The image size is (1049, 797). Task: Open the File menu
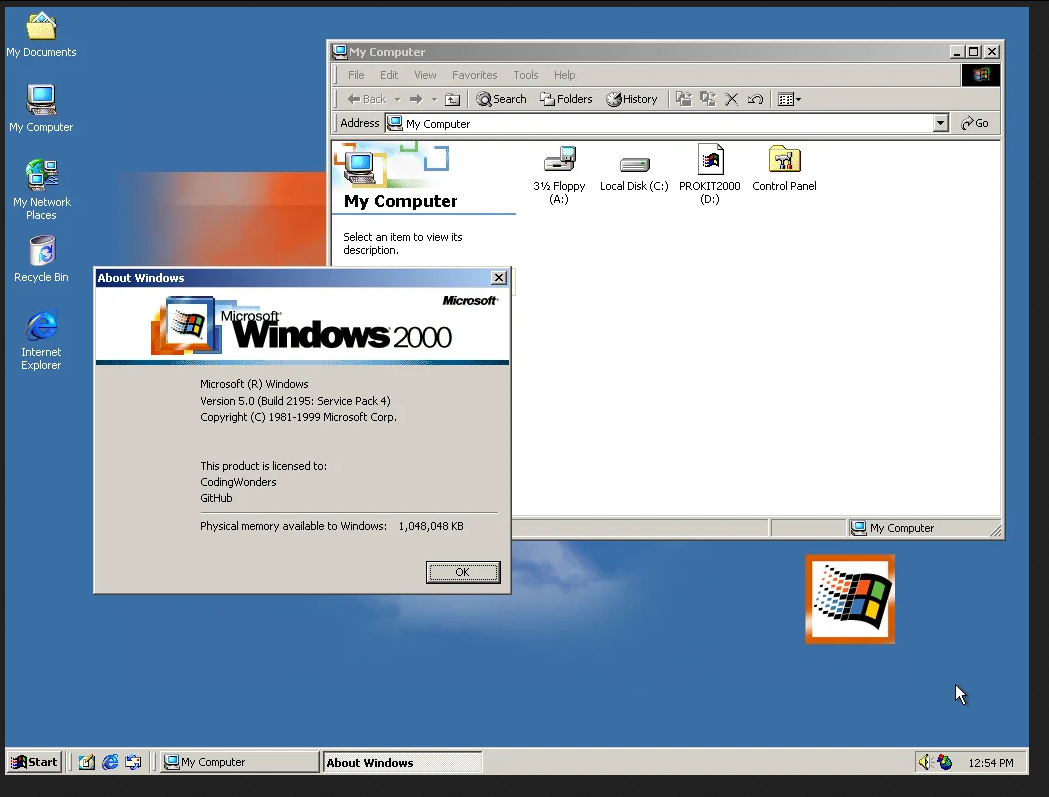pos(356,75)
